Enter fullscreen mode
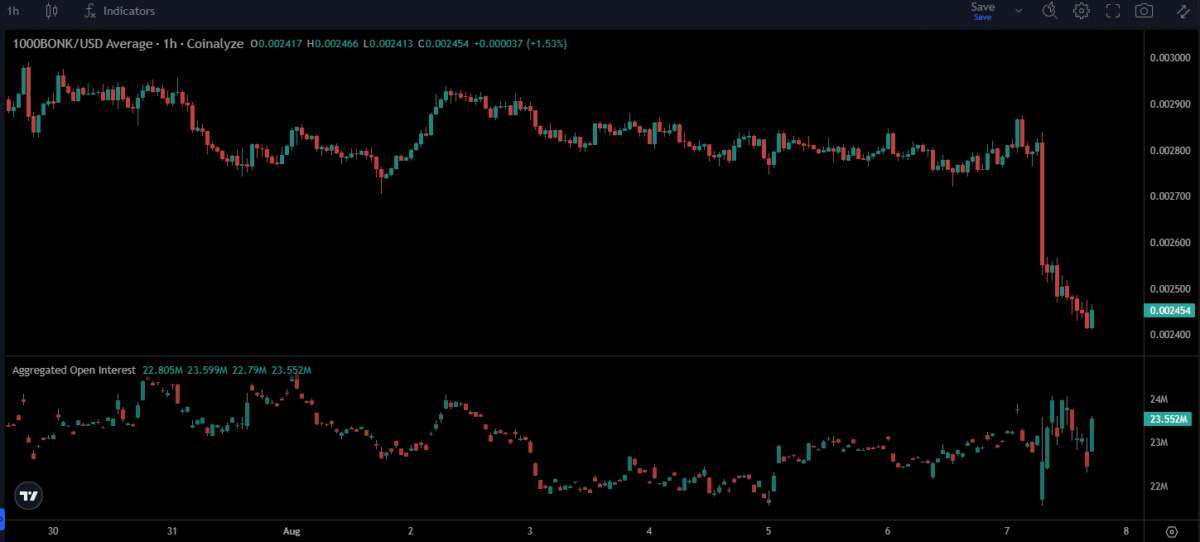The height and width of the screenshot is (542, 1200). tap(1113, 11)
